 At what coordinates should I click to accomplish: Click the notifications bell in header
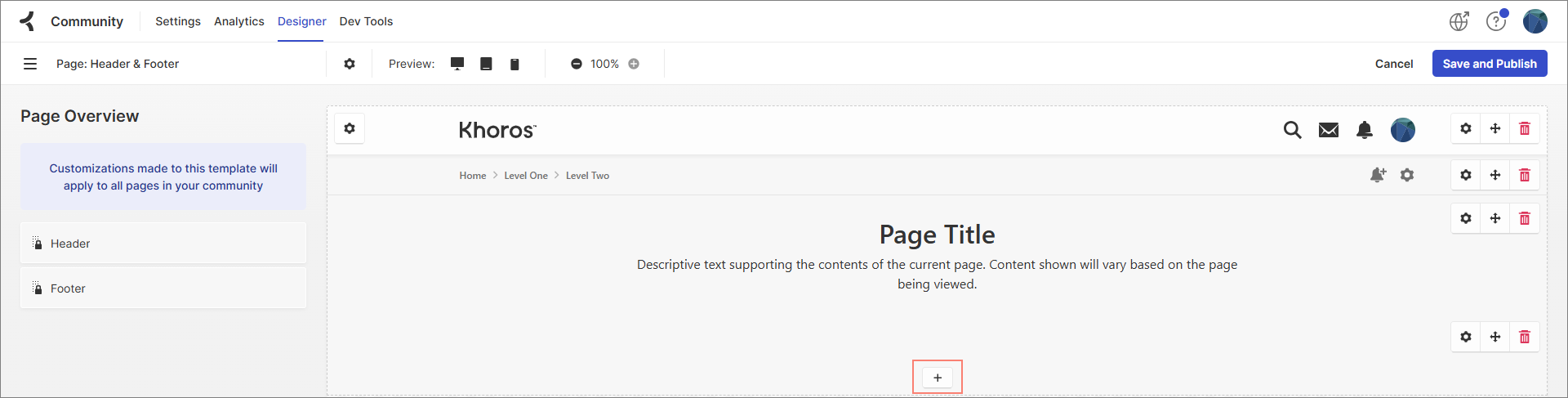(x=1365, y=130)
